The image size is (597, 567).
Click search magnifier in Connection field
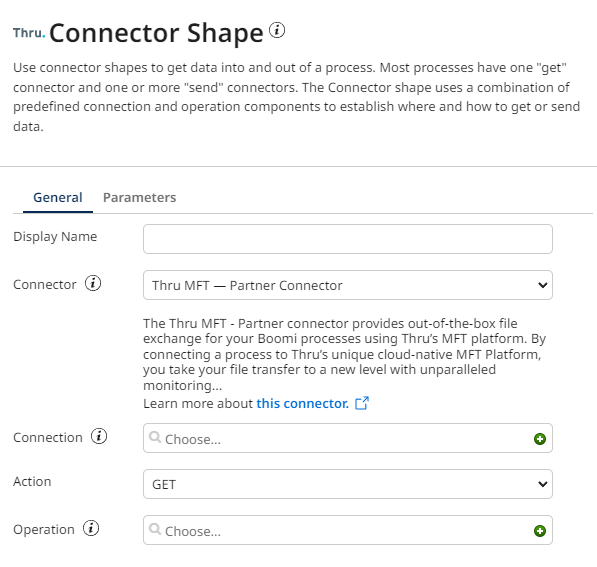point(155,438)
